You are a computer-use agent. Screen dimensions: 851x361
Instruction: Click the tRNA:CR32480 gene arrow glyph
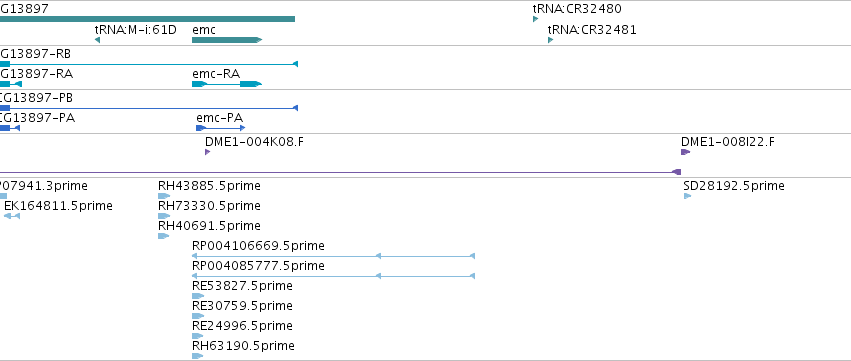(x=536, y=19)
